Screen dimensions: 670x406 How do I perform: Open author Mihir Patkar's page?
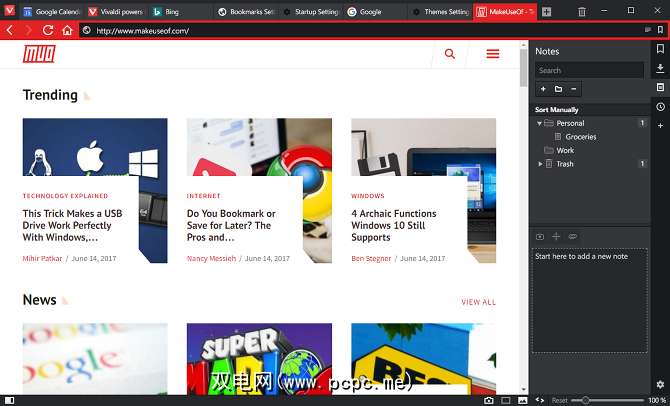pos(42,259)
